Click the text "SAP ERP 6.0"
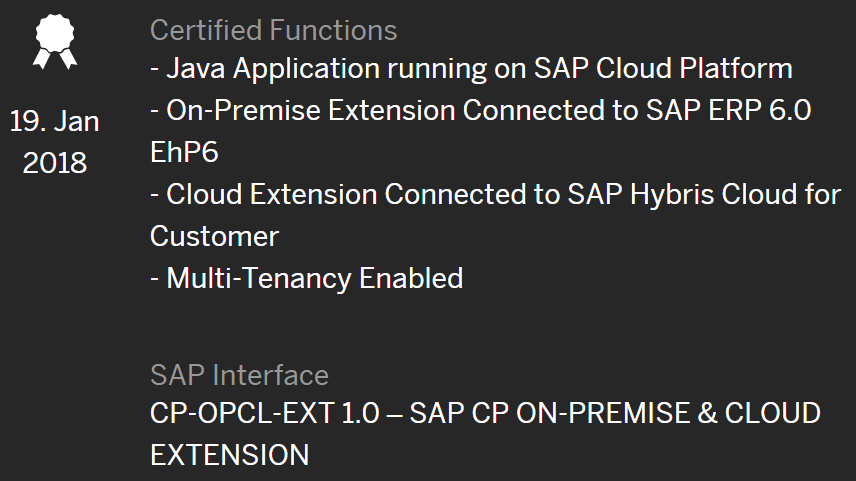The height and width of the screenshot is (481, 856). click(x=729, y=110)
